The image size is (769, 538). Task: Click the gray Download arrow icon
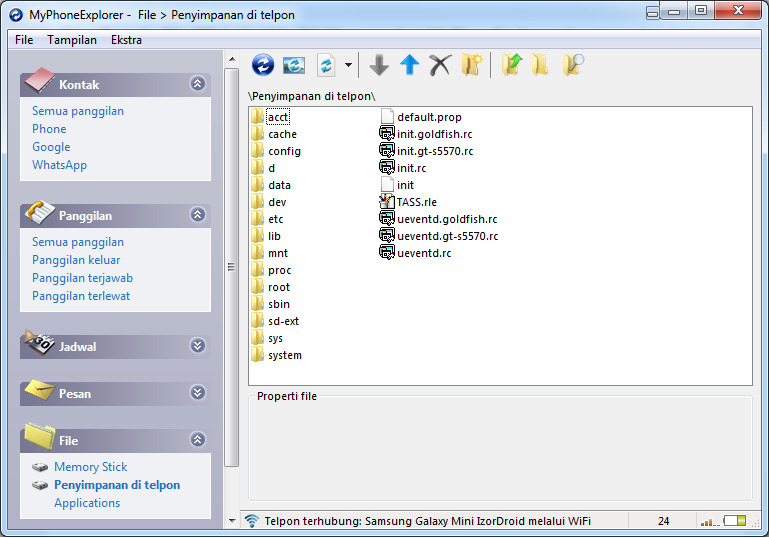[x=379, y=65]
